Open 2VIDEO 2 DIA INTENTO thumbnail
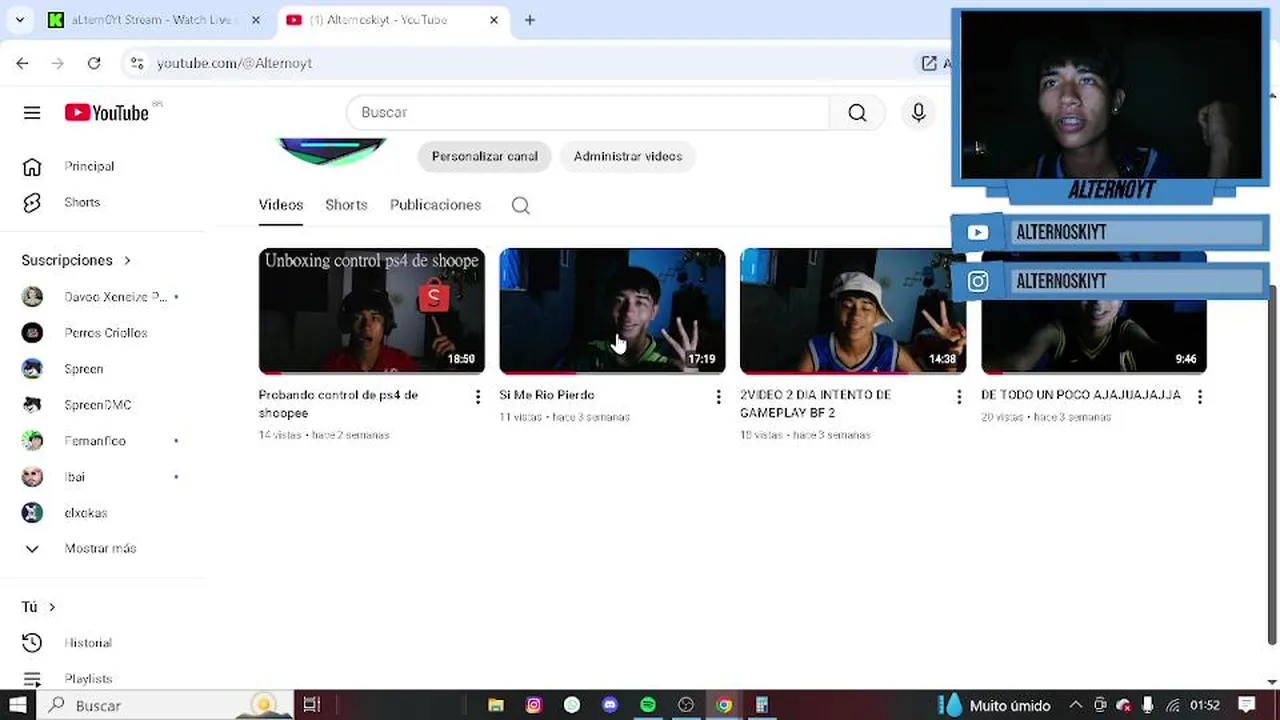The width and height of the screenshot is (1280, 720). click(x=853, y=311)
